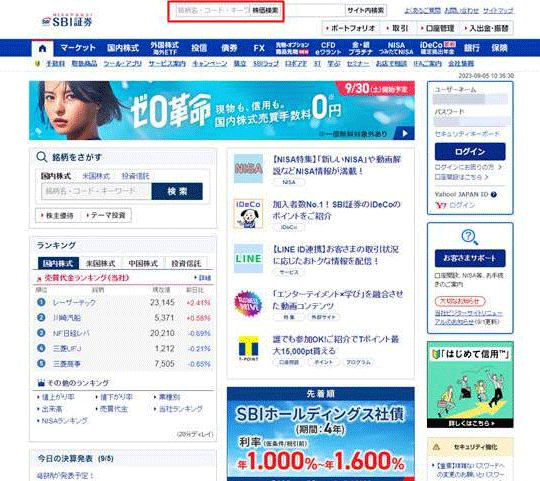Follow the 会社情報 link

(461, 64)
